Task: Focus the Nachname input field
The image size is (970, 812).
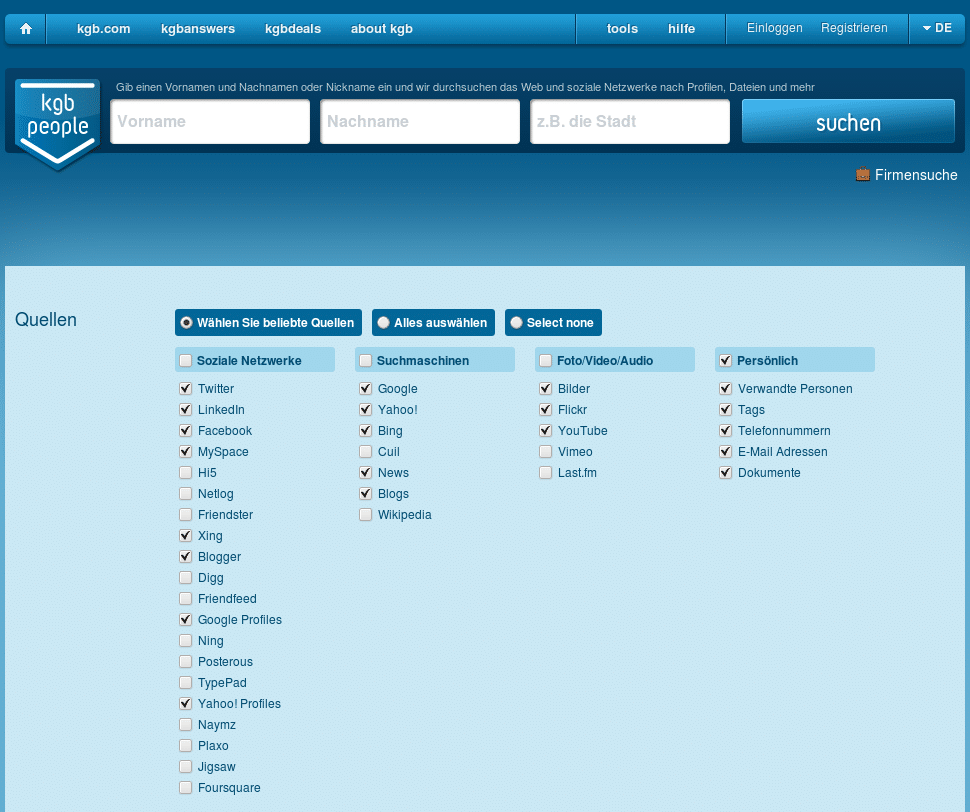Action: [x=420, y=122]
